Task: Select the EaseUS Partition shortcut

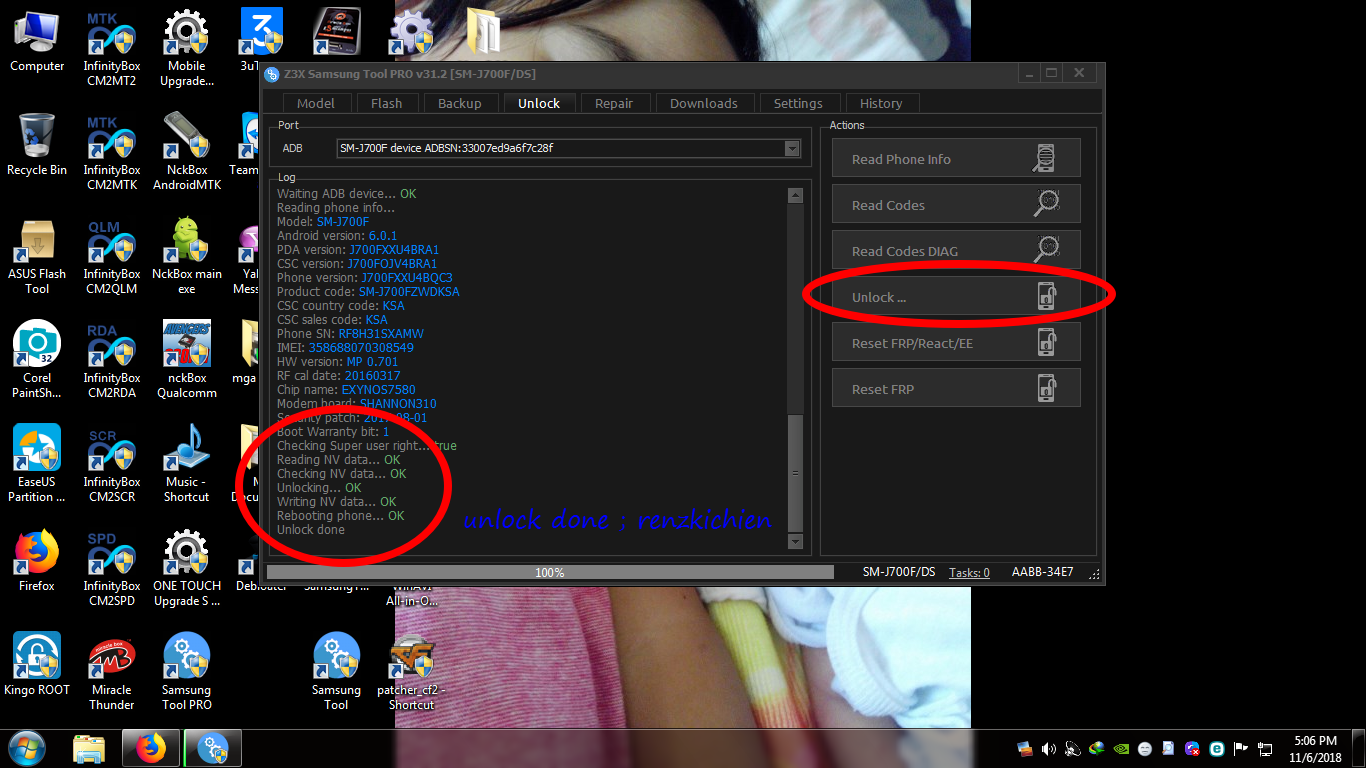Action: [x=37, y=463]
